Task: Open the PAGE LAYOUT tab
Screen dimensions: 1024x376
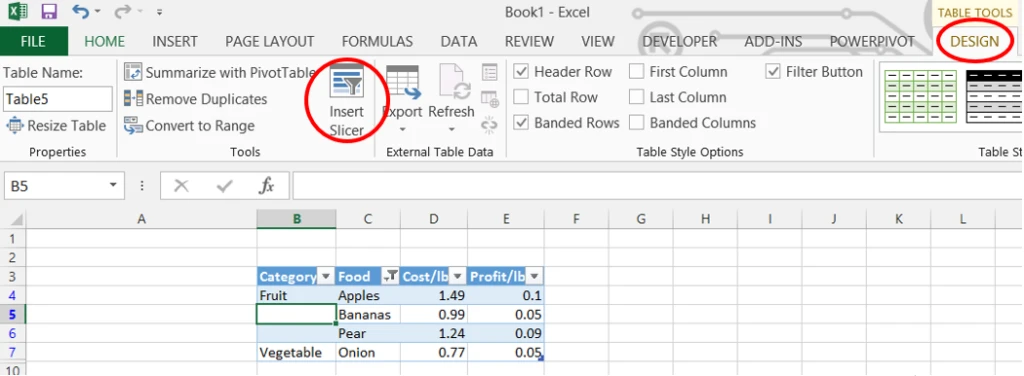Action: (x=270, y=41)
